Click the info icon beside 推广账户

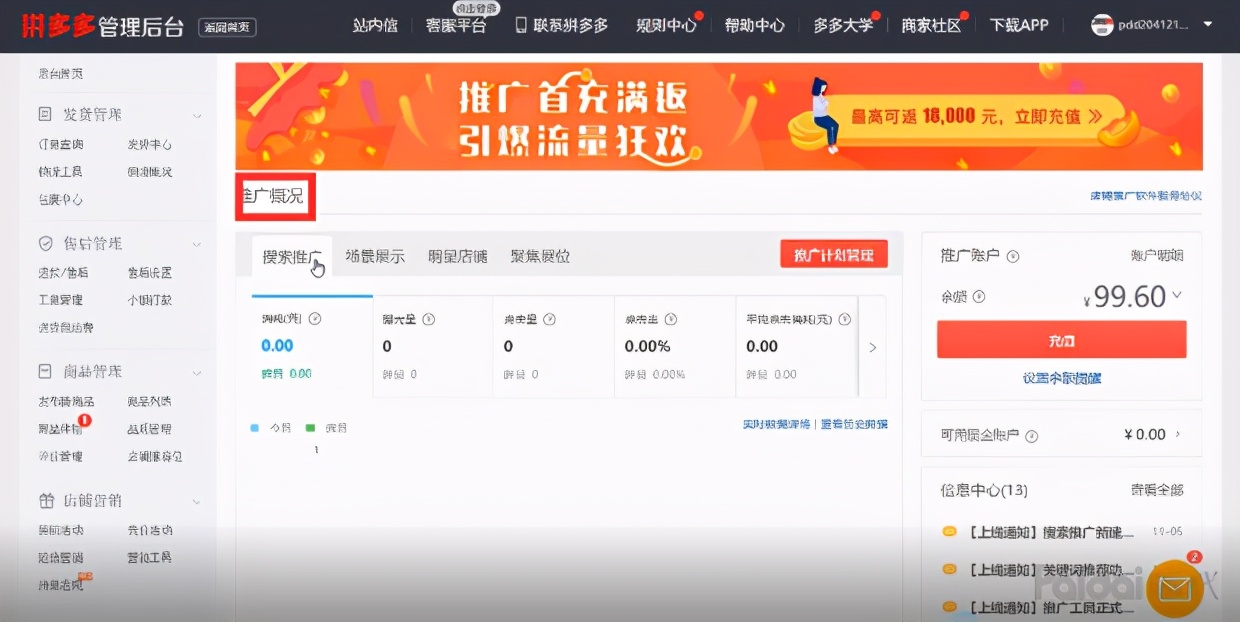pos(1011,256)
